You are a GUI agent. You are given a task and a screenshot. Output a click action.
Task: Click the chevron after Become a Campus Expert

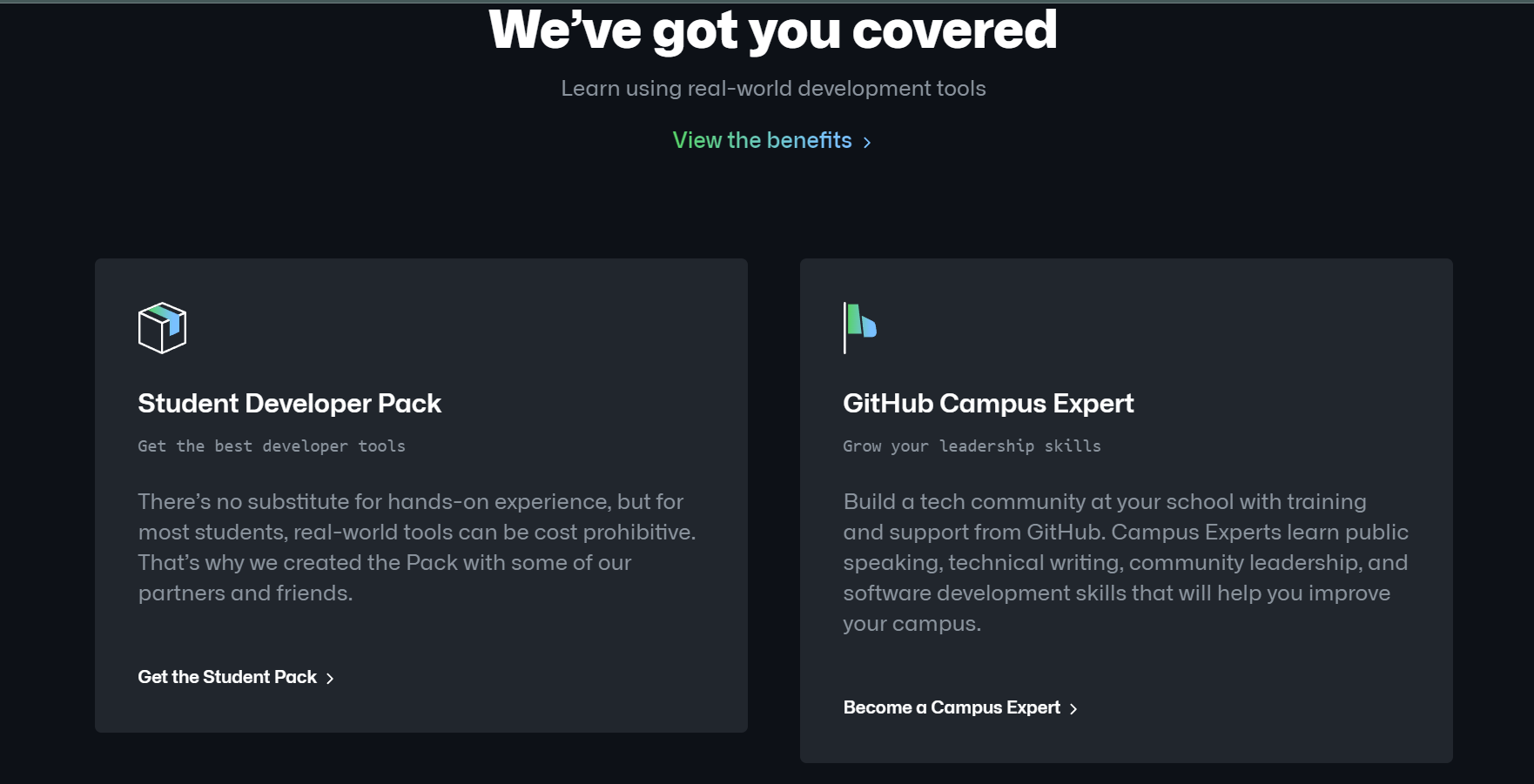(1073, 708)
